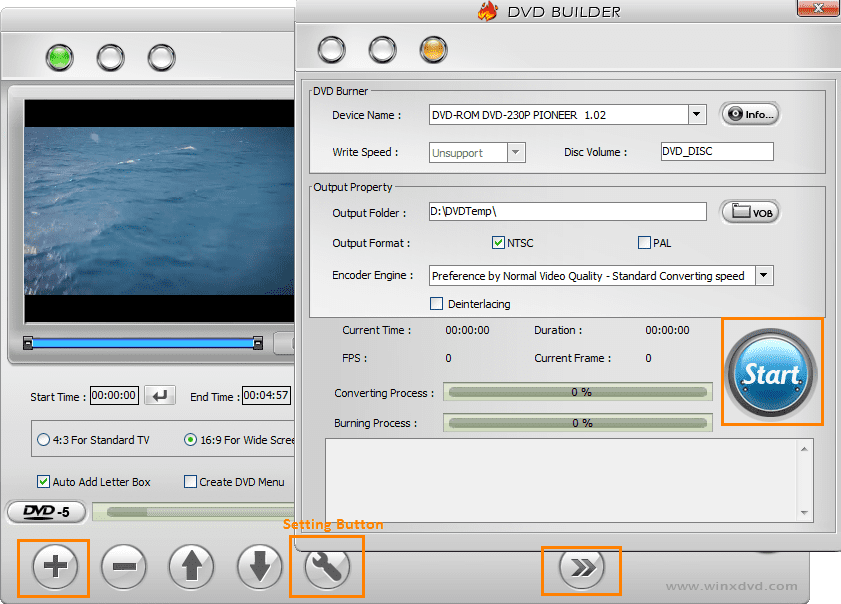Open the Write Speed dropdown
This screenshot has width=841, height=604.
516,152
